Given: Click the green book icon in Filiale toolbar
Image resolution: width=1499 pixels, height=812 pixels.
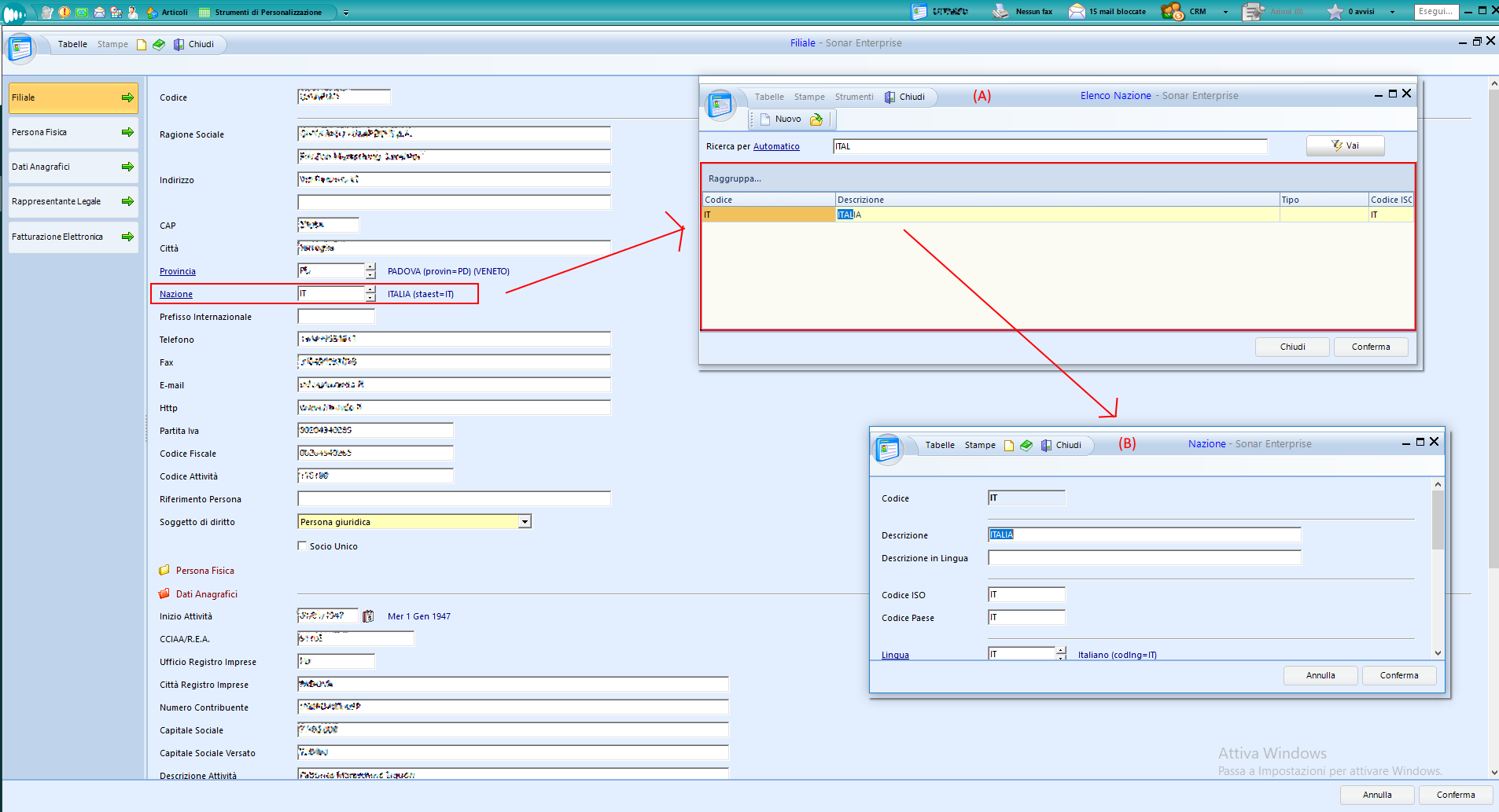Looking at the screenshot, I should pyautogui.click(x=159, y=44).
